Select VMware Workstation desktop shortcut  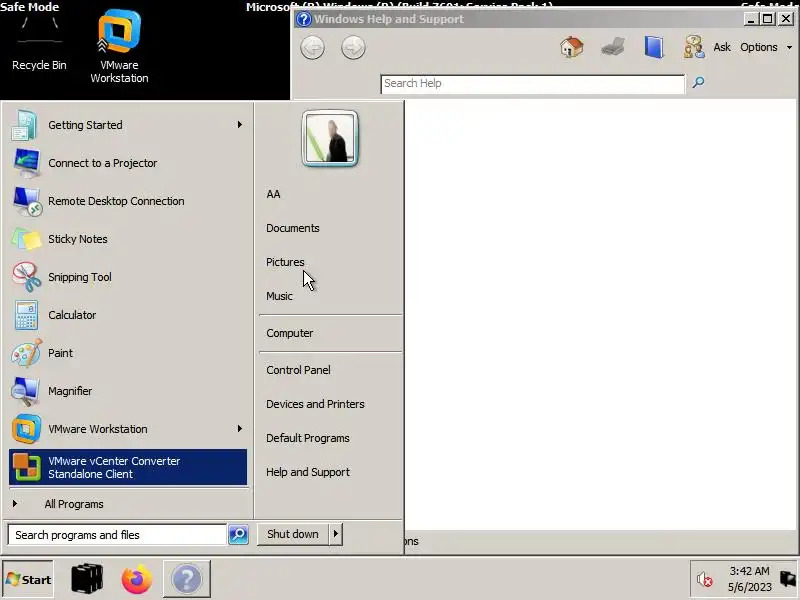pos(119,46)
